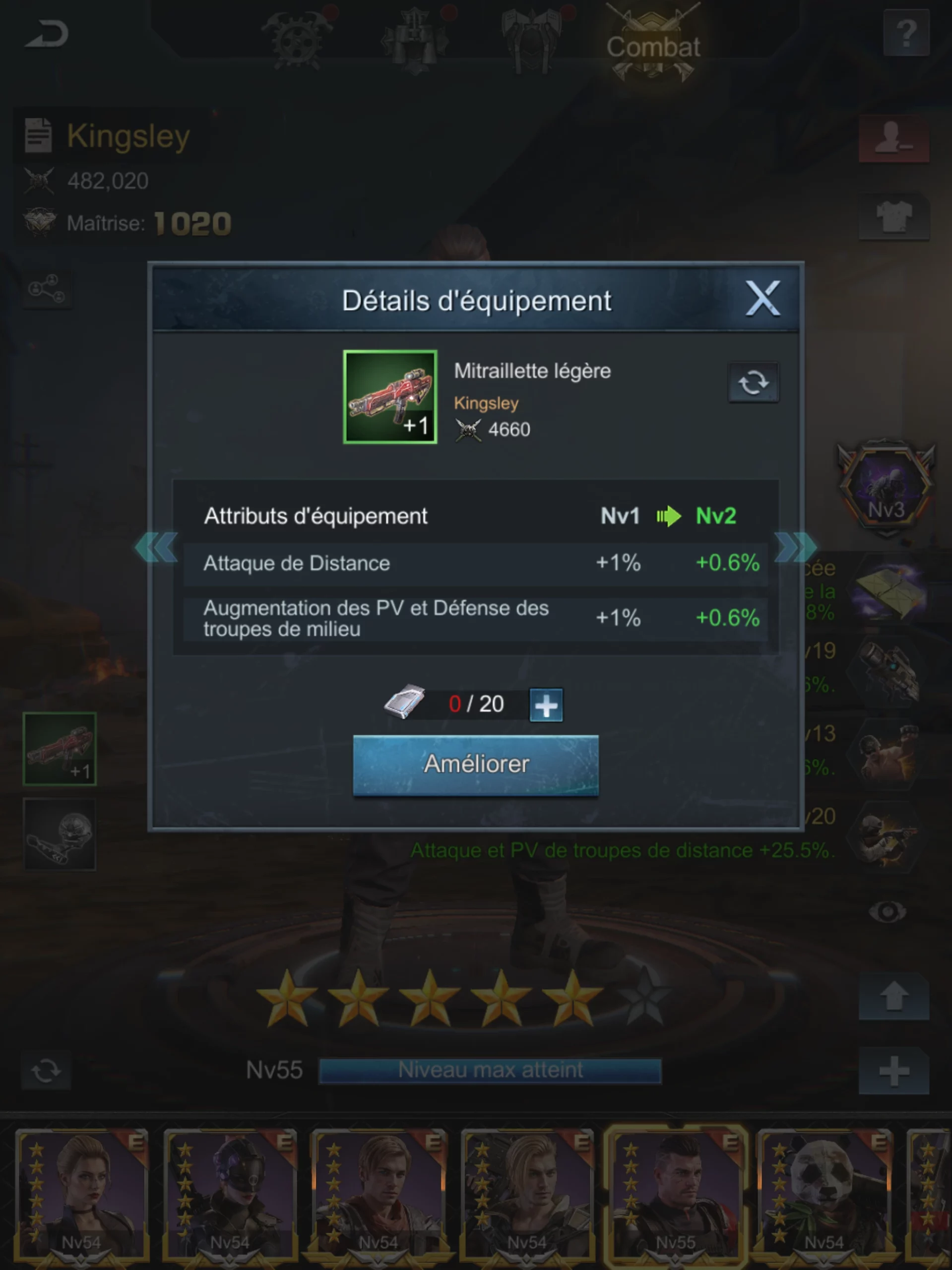Open the hero skin shirt icon

(894, 216)
